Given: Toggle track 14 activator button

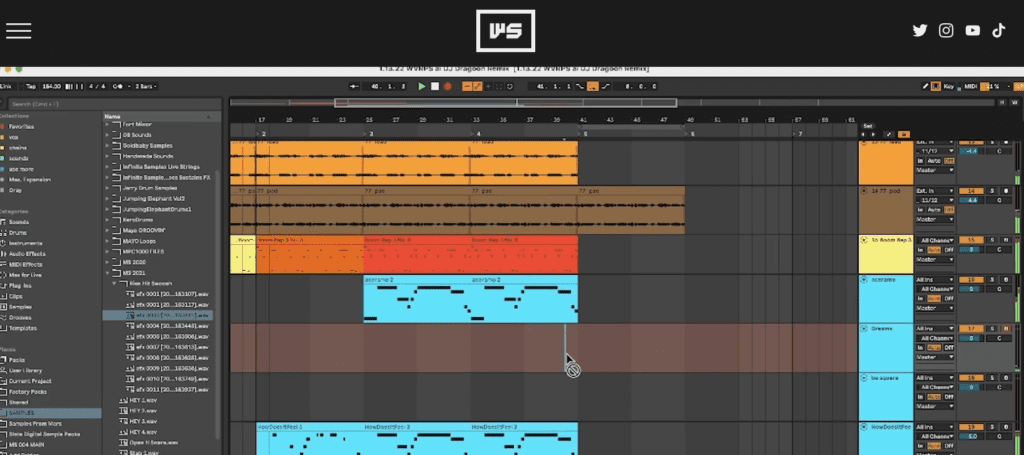Looking at the screenshot, I should coord(970,191).
